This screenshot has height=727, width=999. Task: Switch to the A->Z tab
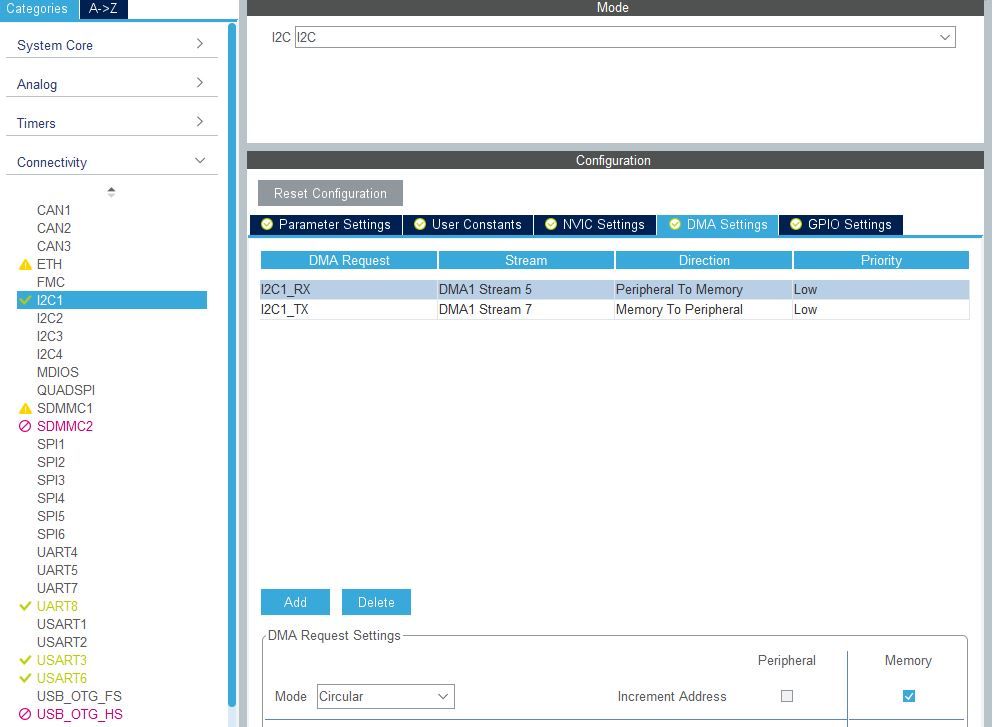103,9
